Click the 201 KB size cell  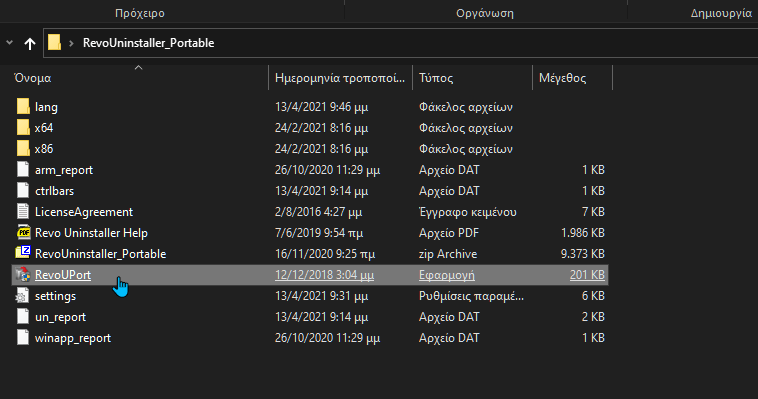[587, 275]
